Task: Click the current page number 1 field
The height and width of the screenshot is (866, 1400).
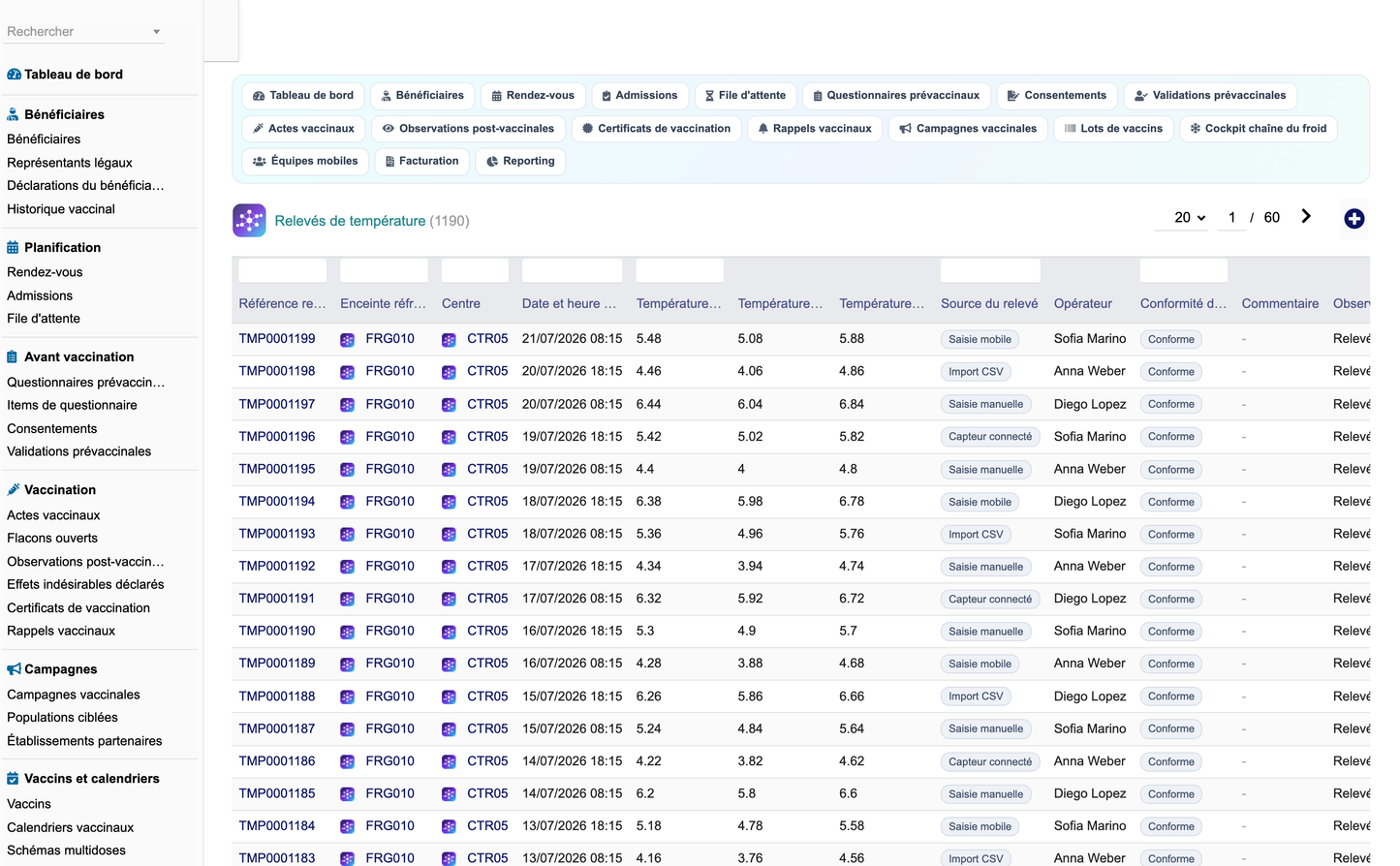Action: point(1231,218)
